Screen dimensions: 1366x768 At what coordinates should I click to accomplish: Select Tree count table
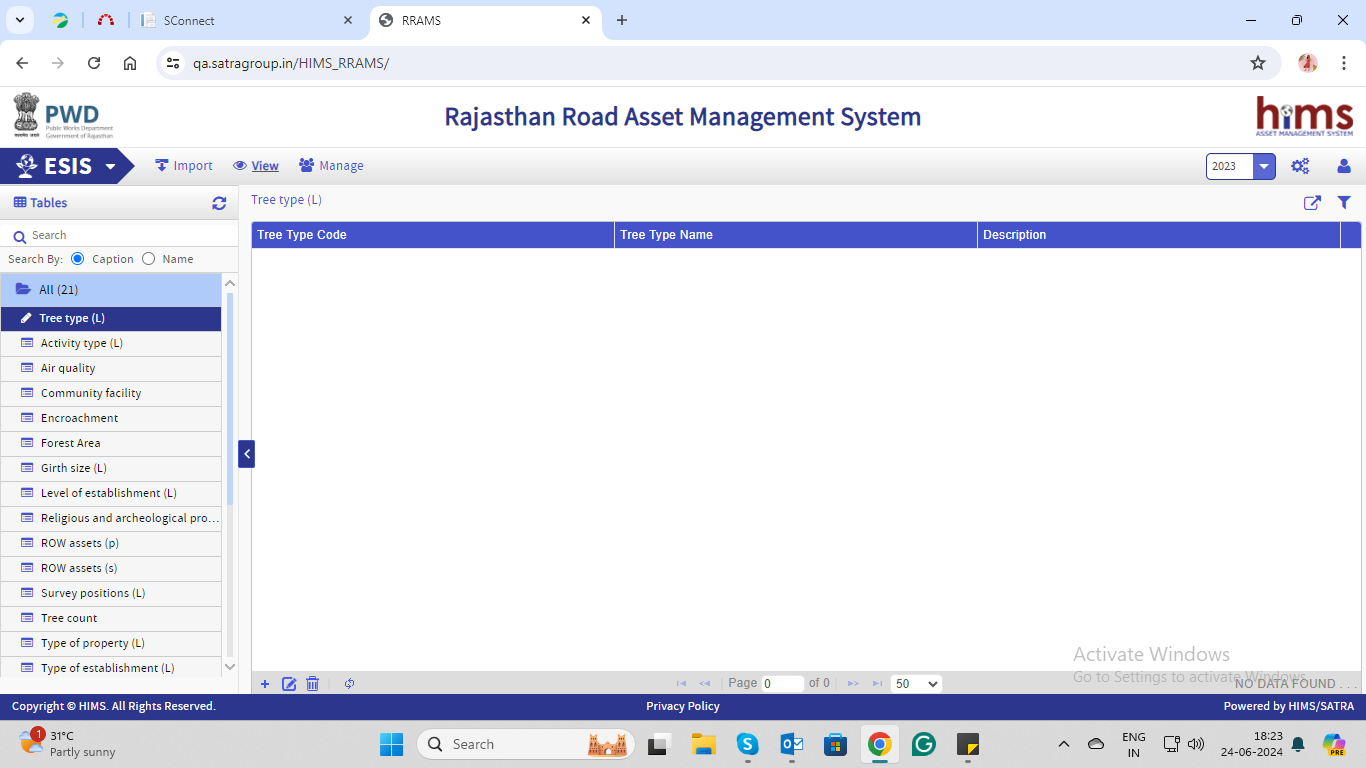pos(110,618)
